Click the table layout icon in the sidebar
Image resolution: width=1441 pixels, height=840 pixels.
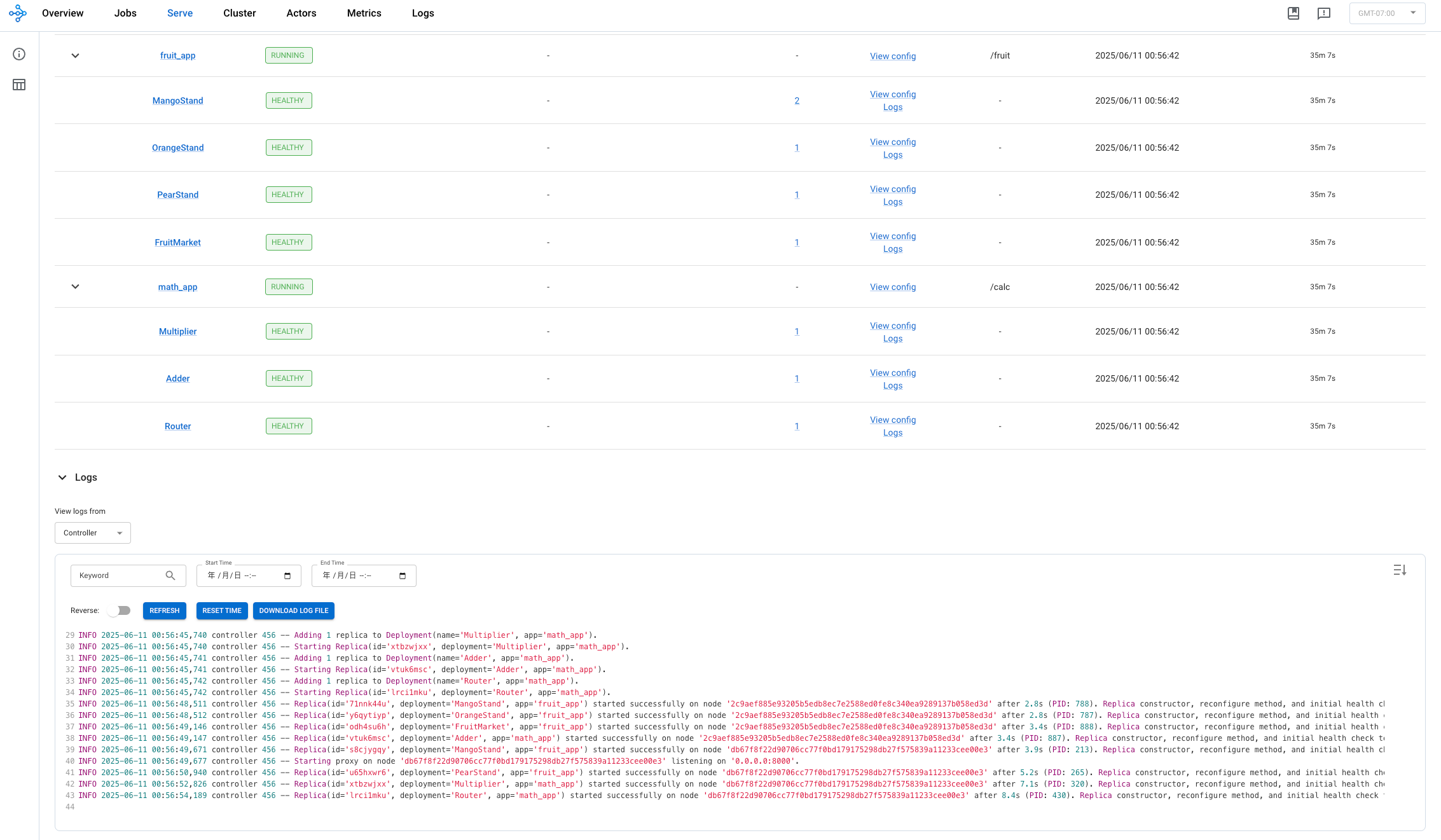pos(18,84)
